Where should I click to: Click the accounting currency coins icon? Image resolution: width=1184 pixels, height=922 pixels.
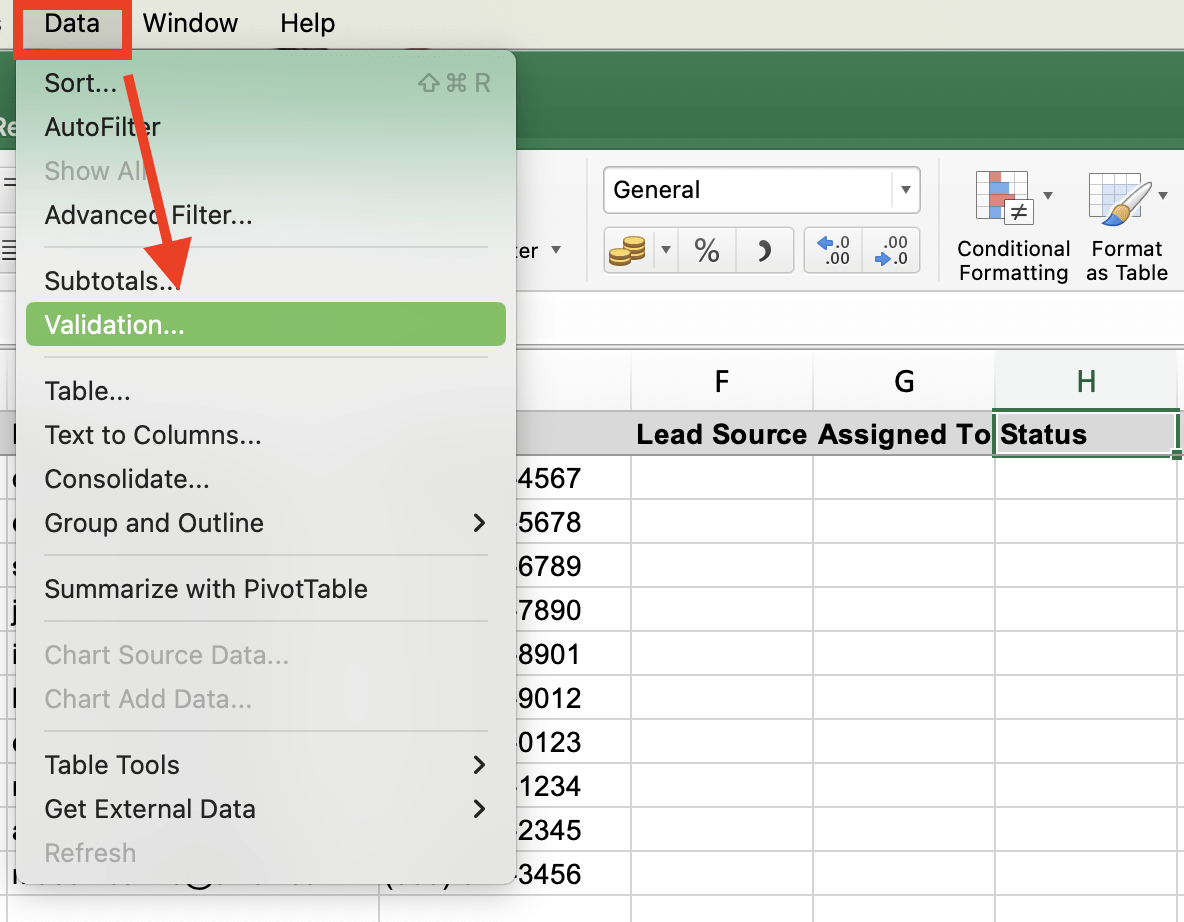628,250
